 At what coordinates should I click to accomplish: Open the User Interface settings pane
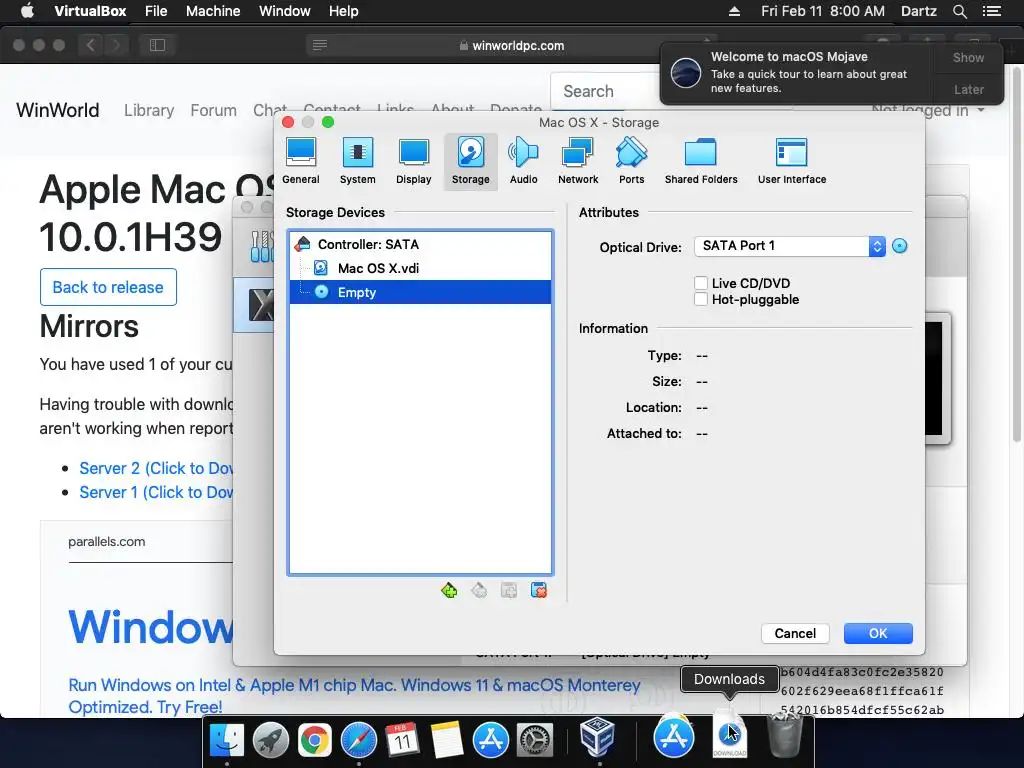pyautogui.click(x=792, y=161)
